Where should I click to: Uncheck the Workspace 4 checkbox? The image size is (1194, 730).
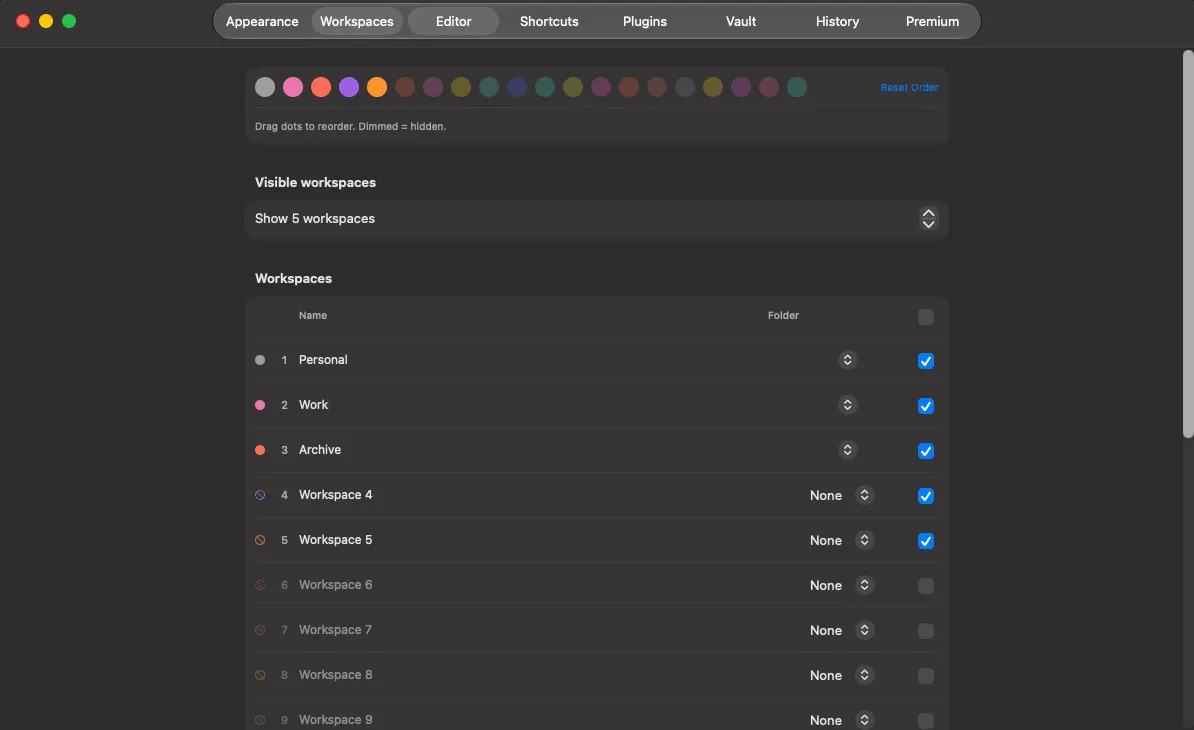point(925,496)
